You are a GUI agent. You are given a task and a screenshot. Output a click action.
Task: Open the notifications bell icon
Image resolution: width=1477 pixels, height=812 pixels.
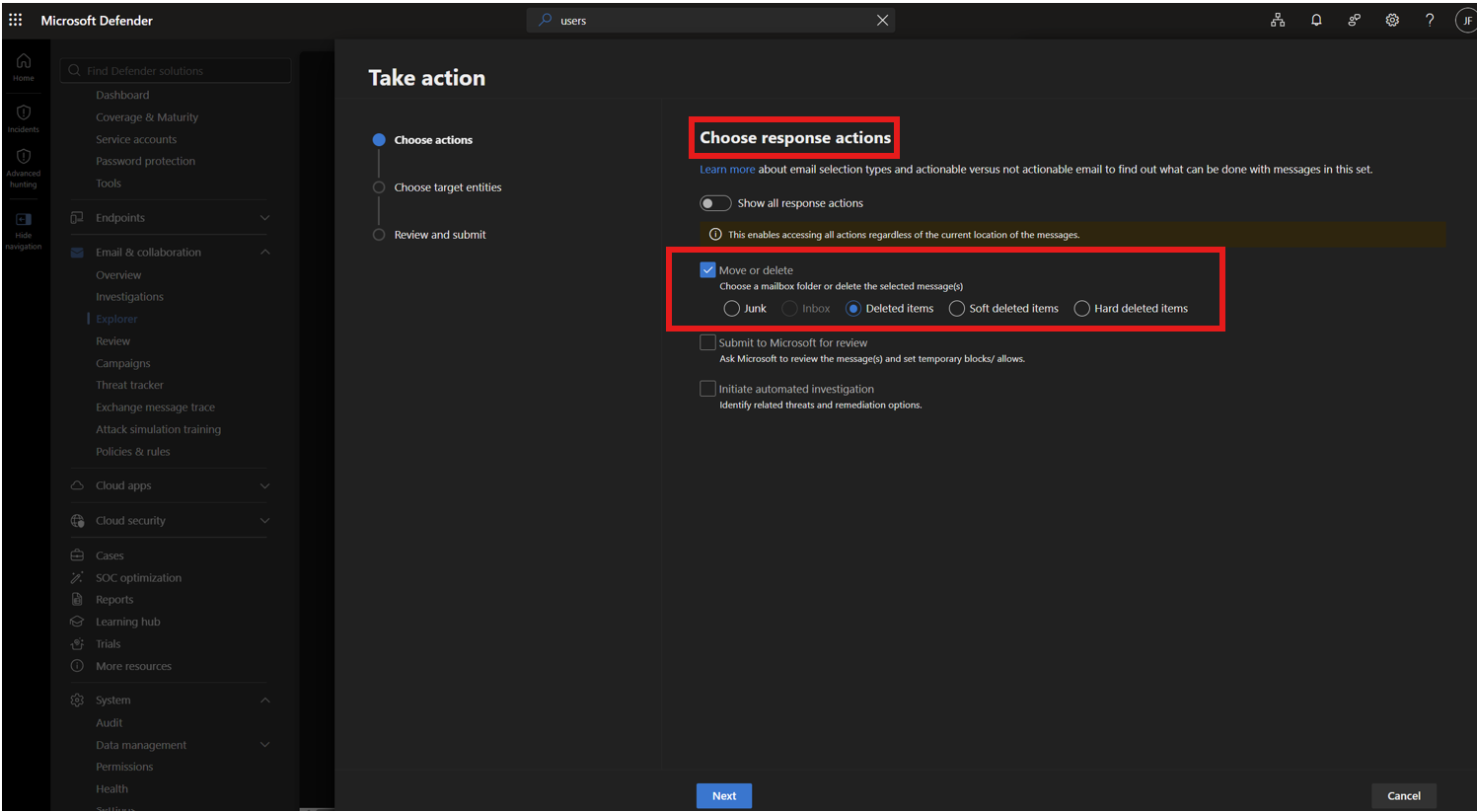coord(1316,20)
